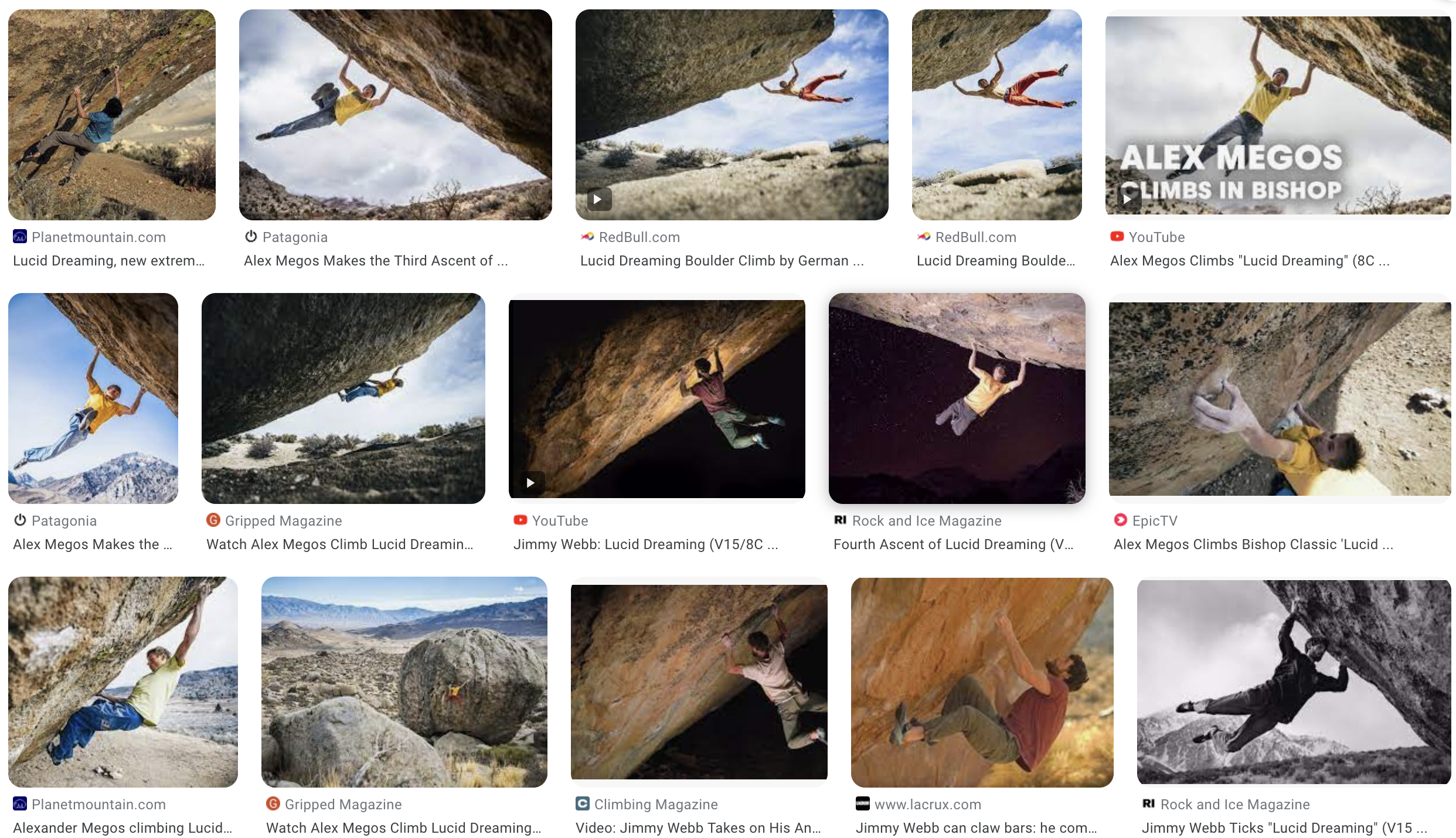Screen dimensions: 1456x838
Task: Click the Planetmountain.com favicon in first row
Action: (x=20, y=237)
